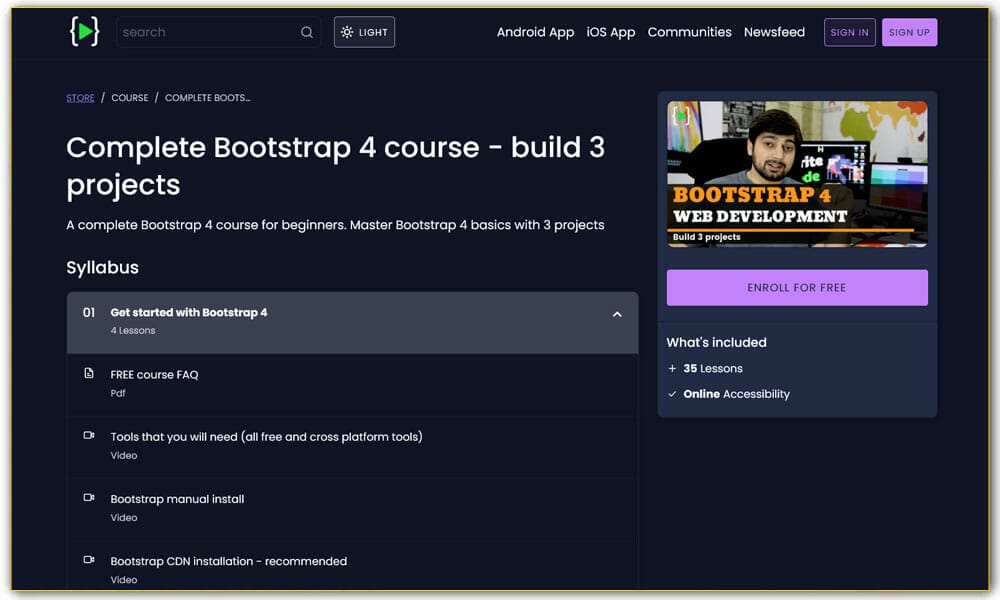1000x600 pixels.
Task: Follow the STORE breadcrumb link
Action: 80,98
